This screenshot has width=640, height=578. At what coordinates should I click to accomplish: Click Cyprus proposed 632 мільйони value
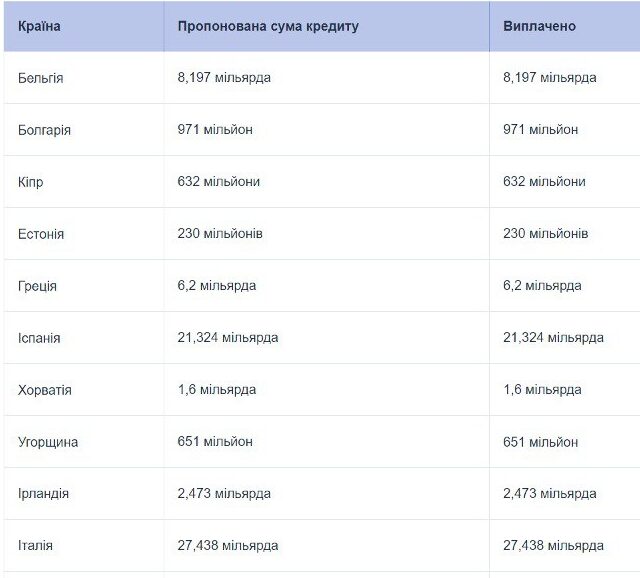(218, 181)
